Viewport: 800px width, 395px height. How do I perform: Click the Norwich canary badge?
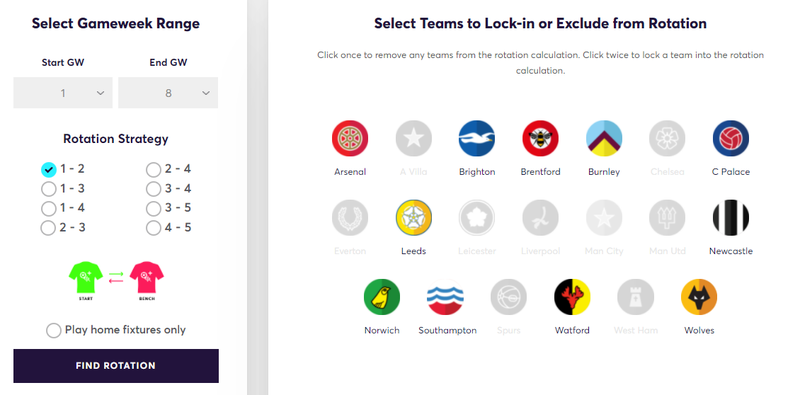pyautogui.click(x=382, y=297)
